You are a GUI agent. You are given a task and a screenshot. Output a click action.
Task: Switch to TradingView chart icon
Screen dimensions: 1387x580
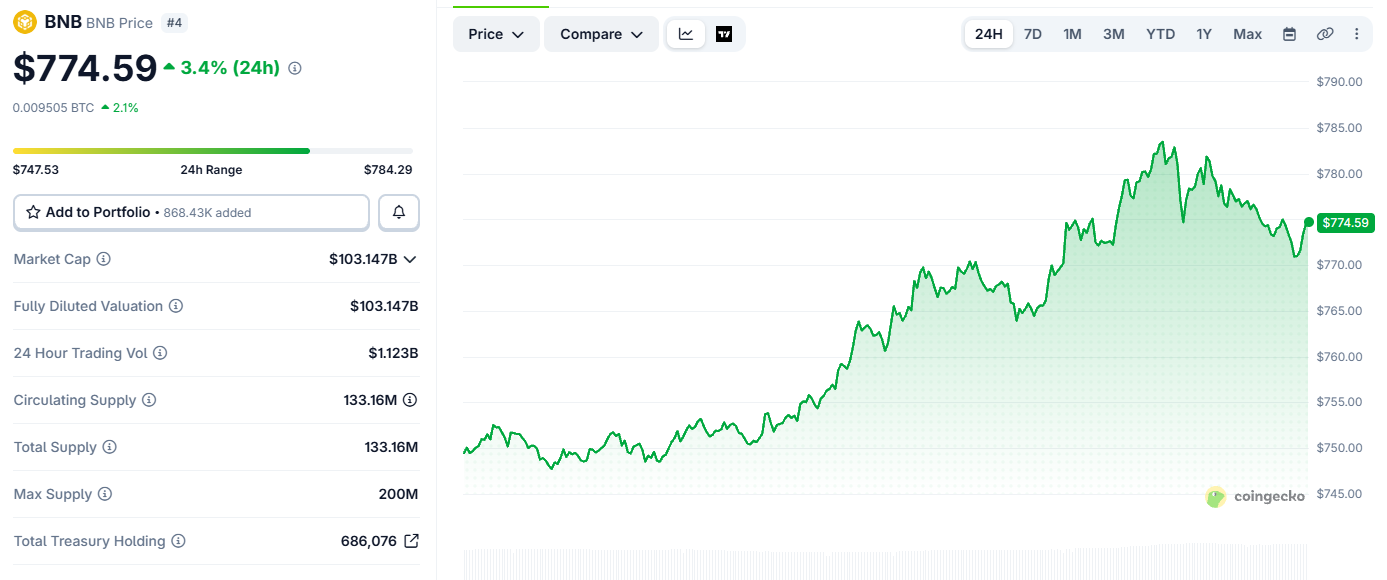tap(724, 34)
